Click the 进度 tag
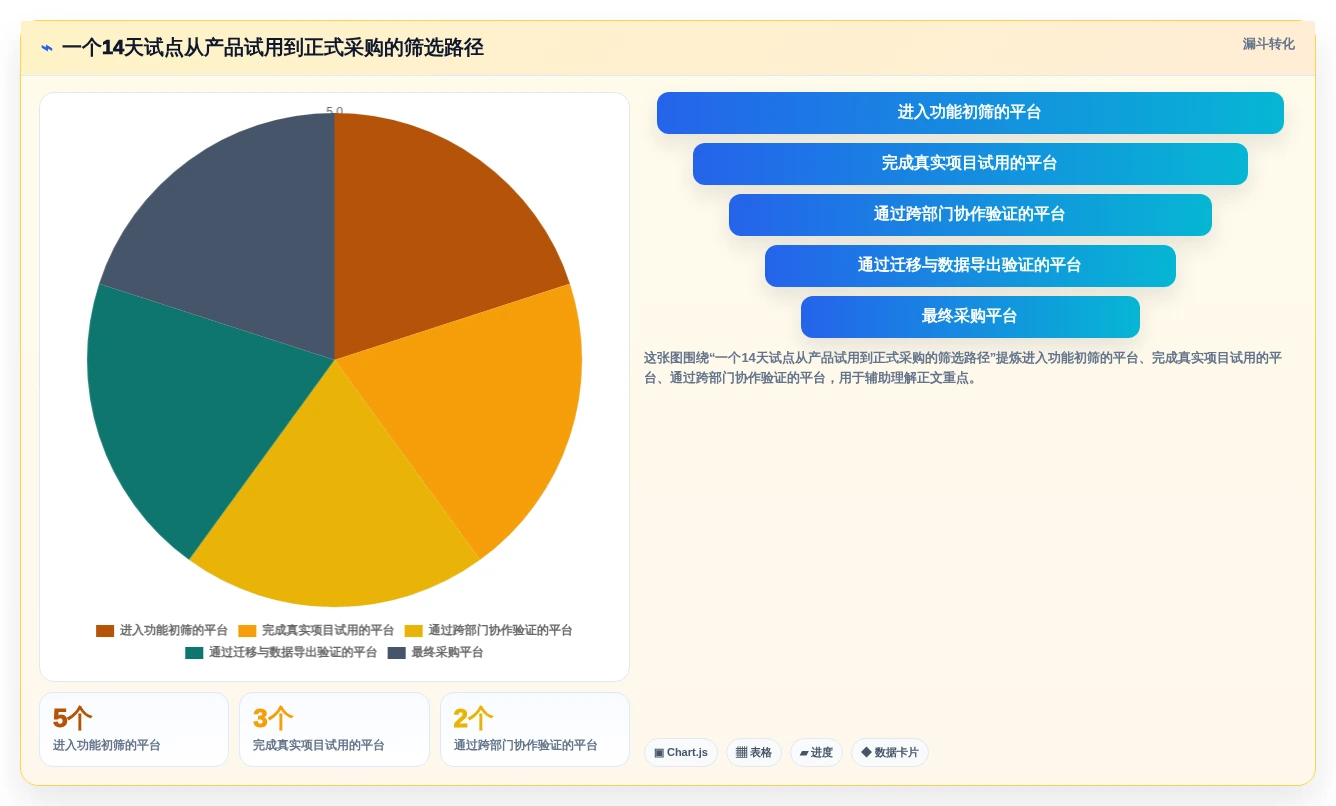 tap(816, 753)
